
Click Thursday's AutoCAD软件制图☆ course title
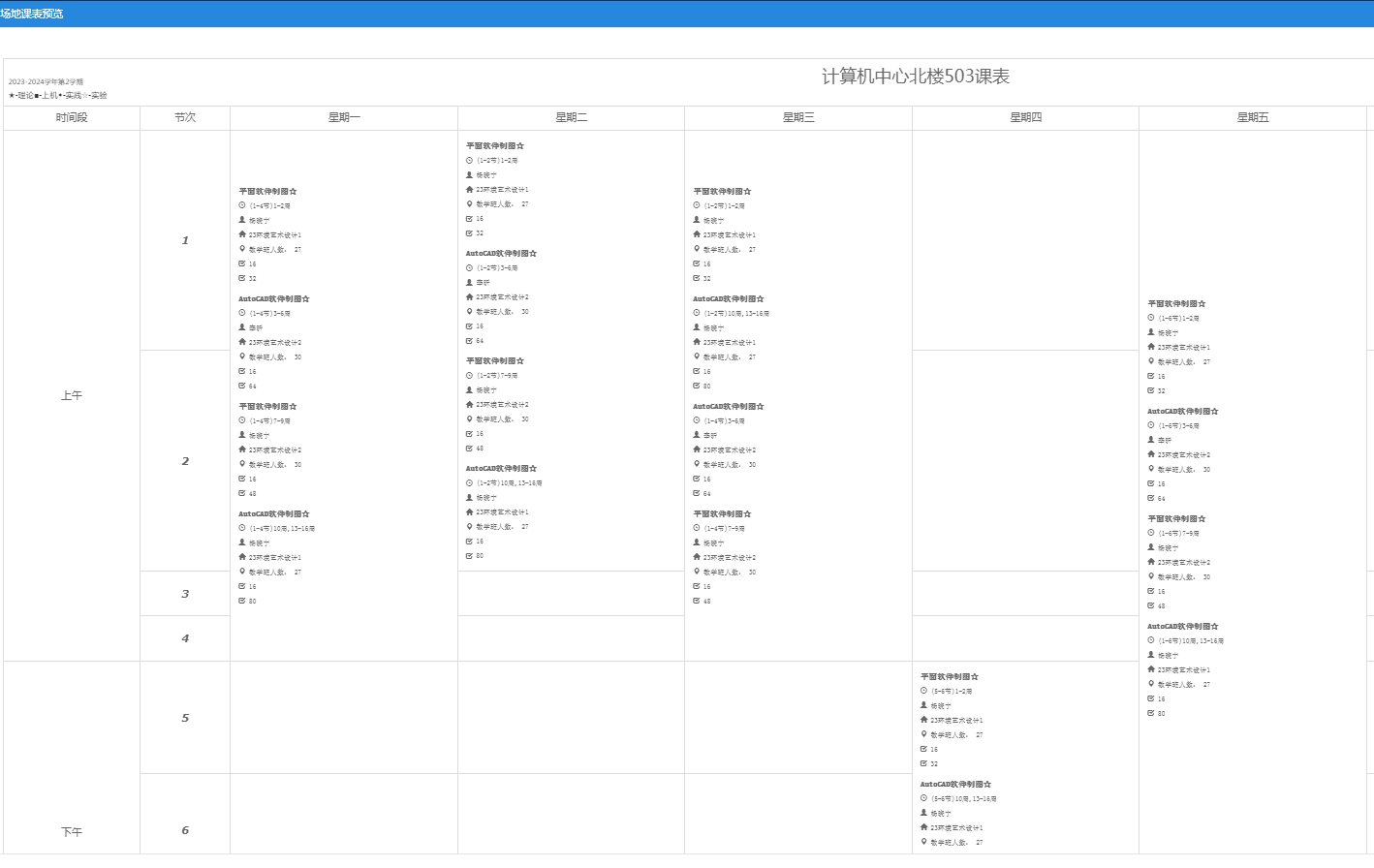(x=955, y=784)
